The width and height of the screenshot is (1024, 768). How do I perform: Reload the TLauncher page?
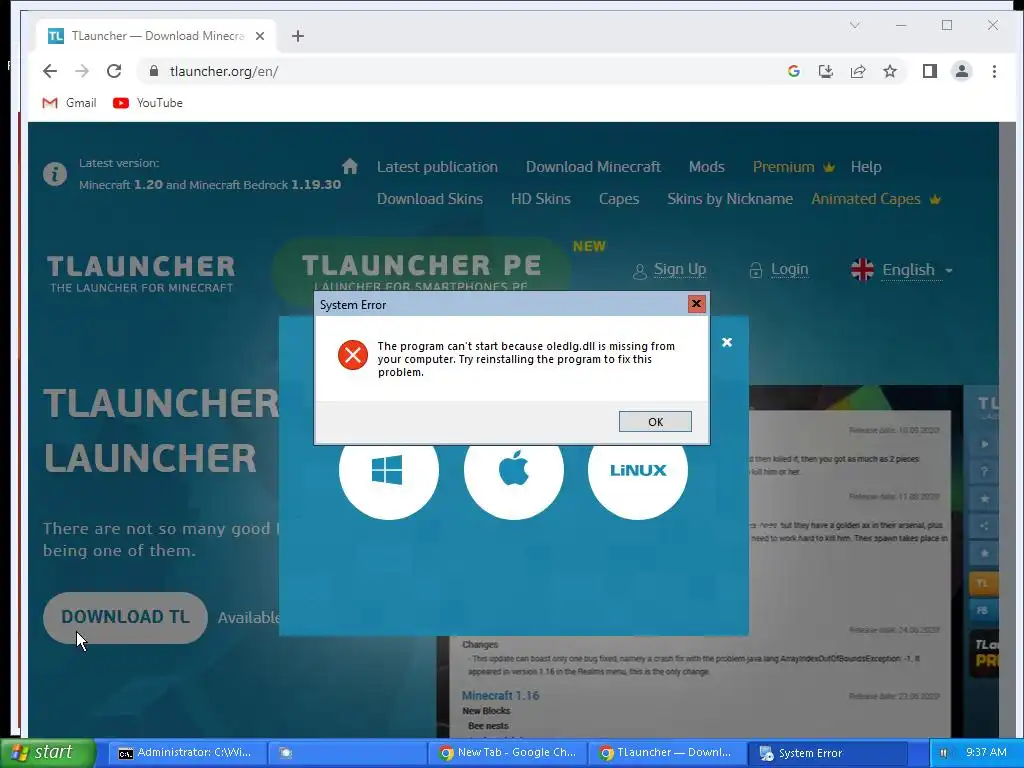point(114,71)
